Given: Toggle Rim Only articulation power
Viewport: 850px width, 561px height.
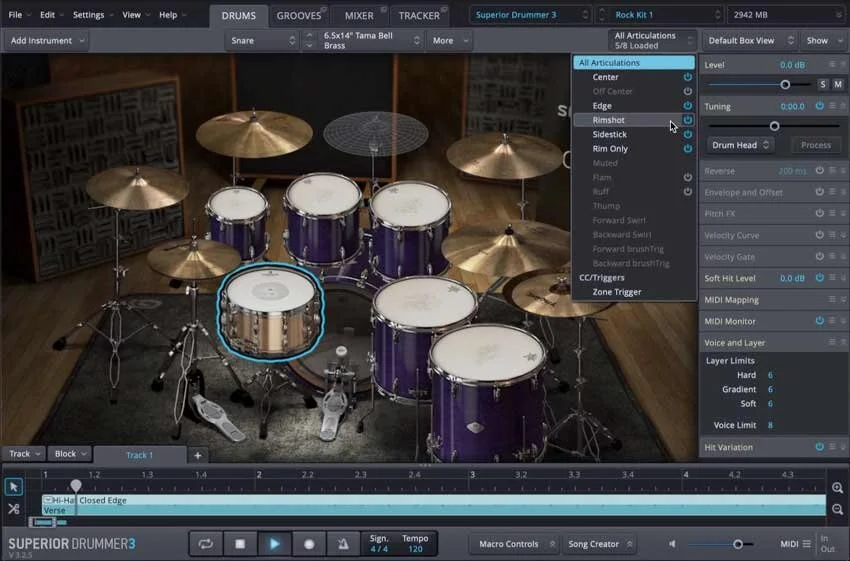Looking at the screenshot, I should point(687,149).
